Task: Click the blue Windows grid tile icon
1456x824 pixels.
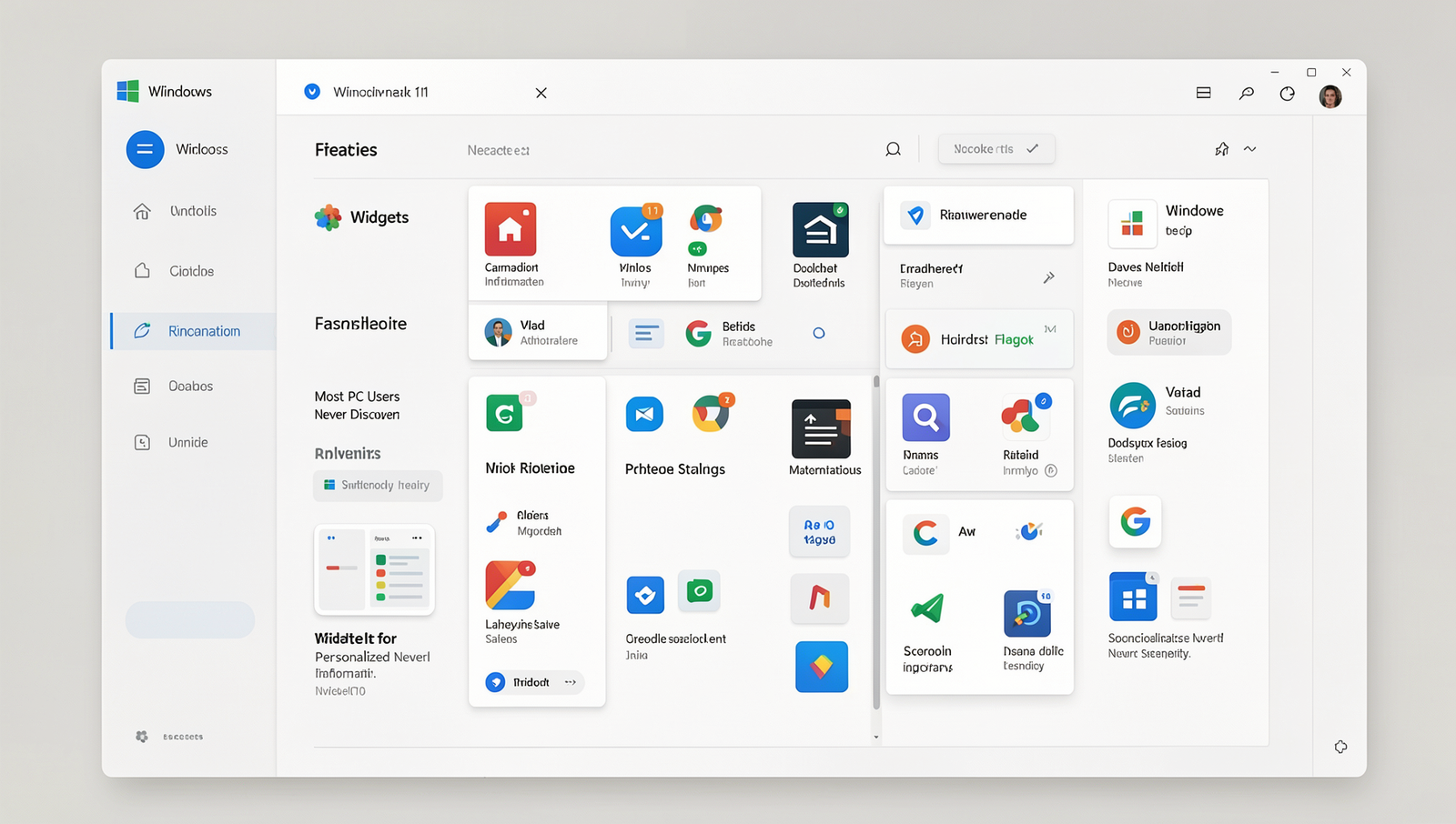Action: 1133,597
